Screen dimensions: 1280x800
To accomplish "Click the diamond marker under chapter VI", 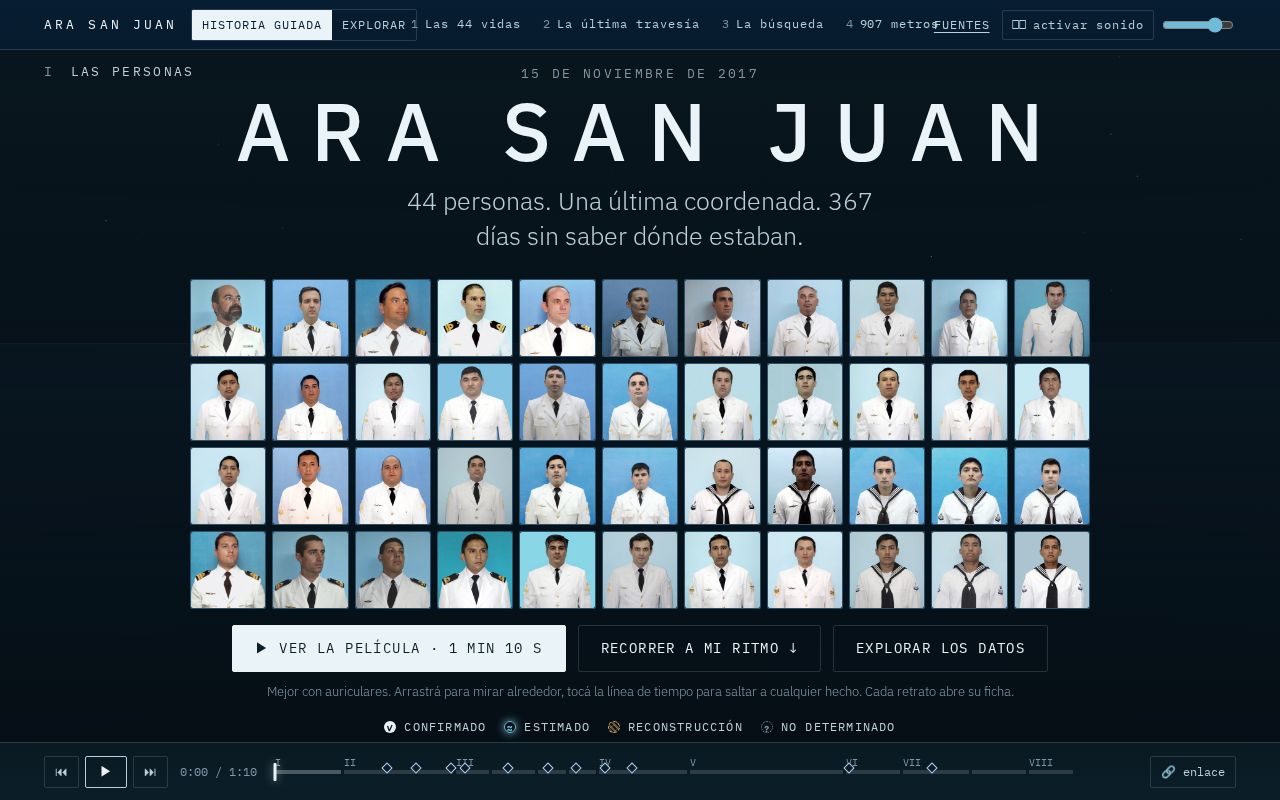I will 849,768.
